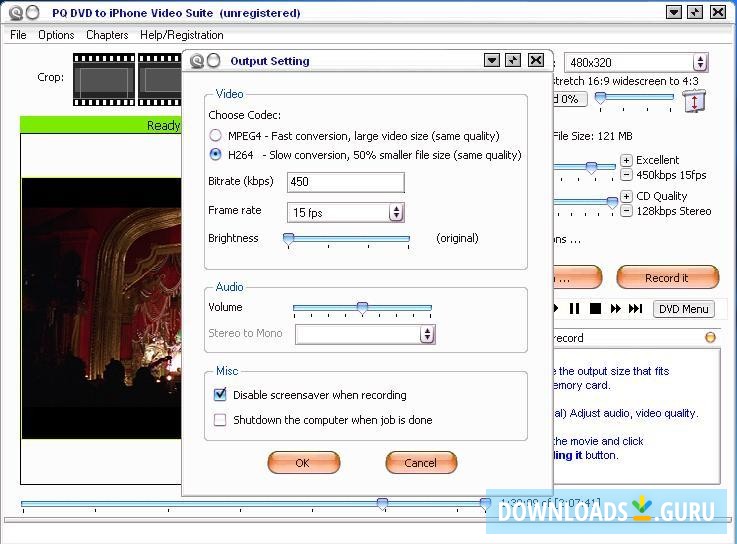Check Shutdown the computer when job is done

pyautogui.click(x=220, y=419)
